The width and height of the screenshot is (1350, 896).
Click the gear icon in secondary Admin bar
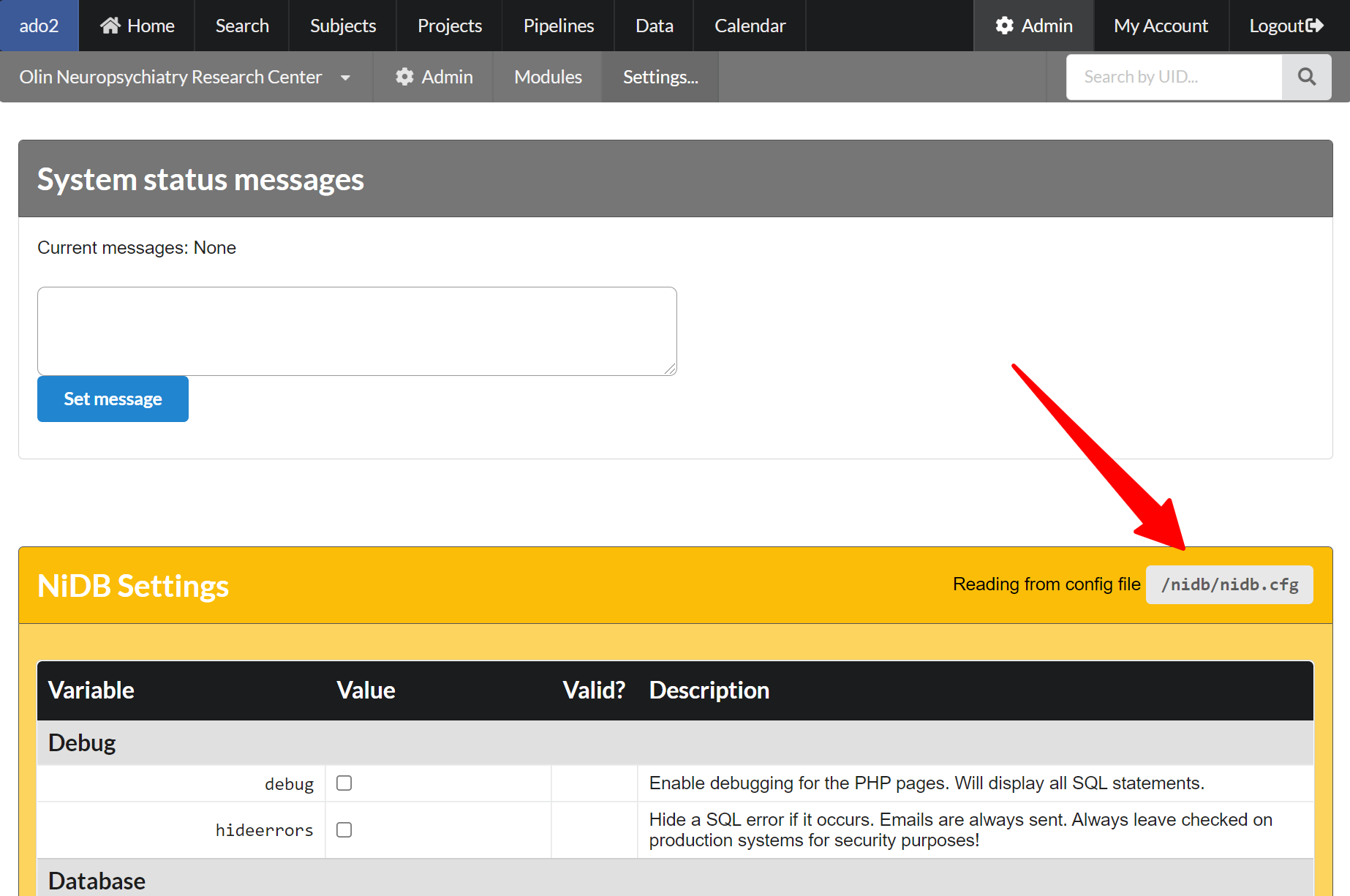tap(404, 77)
